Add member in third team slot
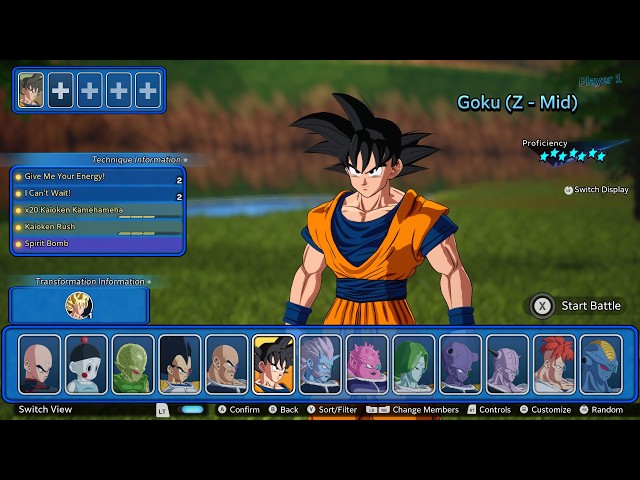640x480 pixels. point(89,90)
